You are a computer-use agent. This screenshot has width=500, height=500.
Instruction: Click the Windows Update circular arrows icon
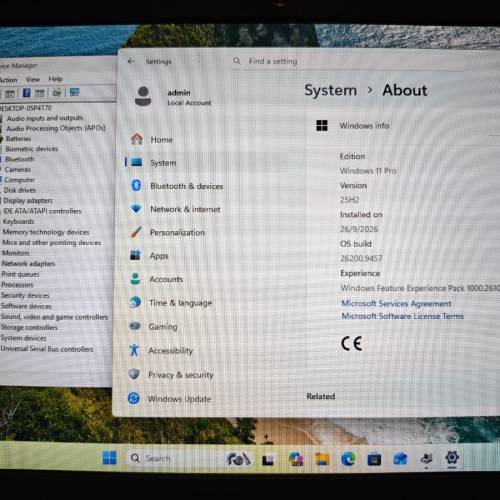point(134,398)
